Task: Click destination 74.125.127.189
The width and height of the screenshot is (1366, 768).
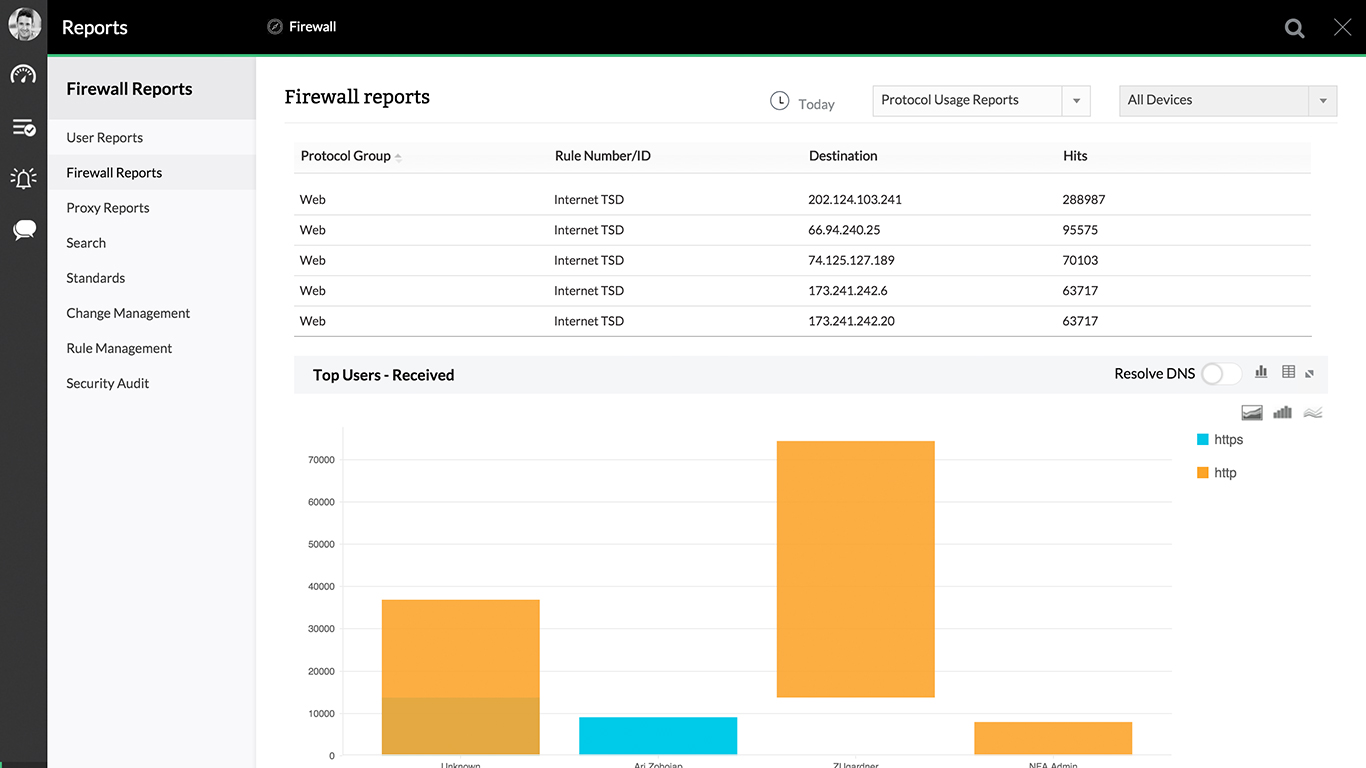Action: [851, 260]
